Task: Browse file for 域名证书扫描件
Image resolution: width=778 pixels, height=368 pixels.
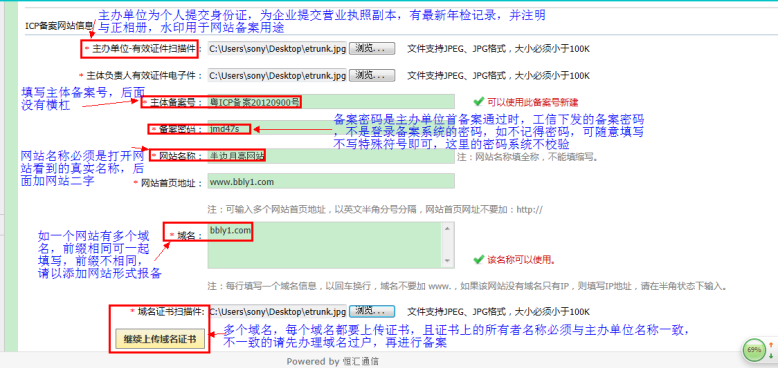Action: (x=372, y=311)
